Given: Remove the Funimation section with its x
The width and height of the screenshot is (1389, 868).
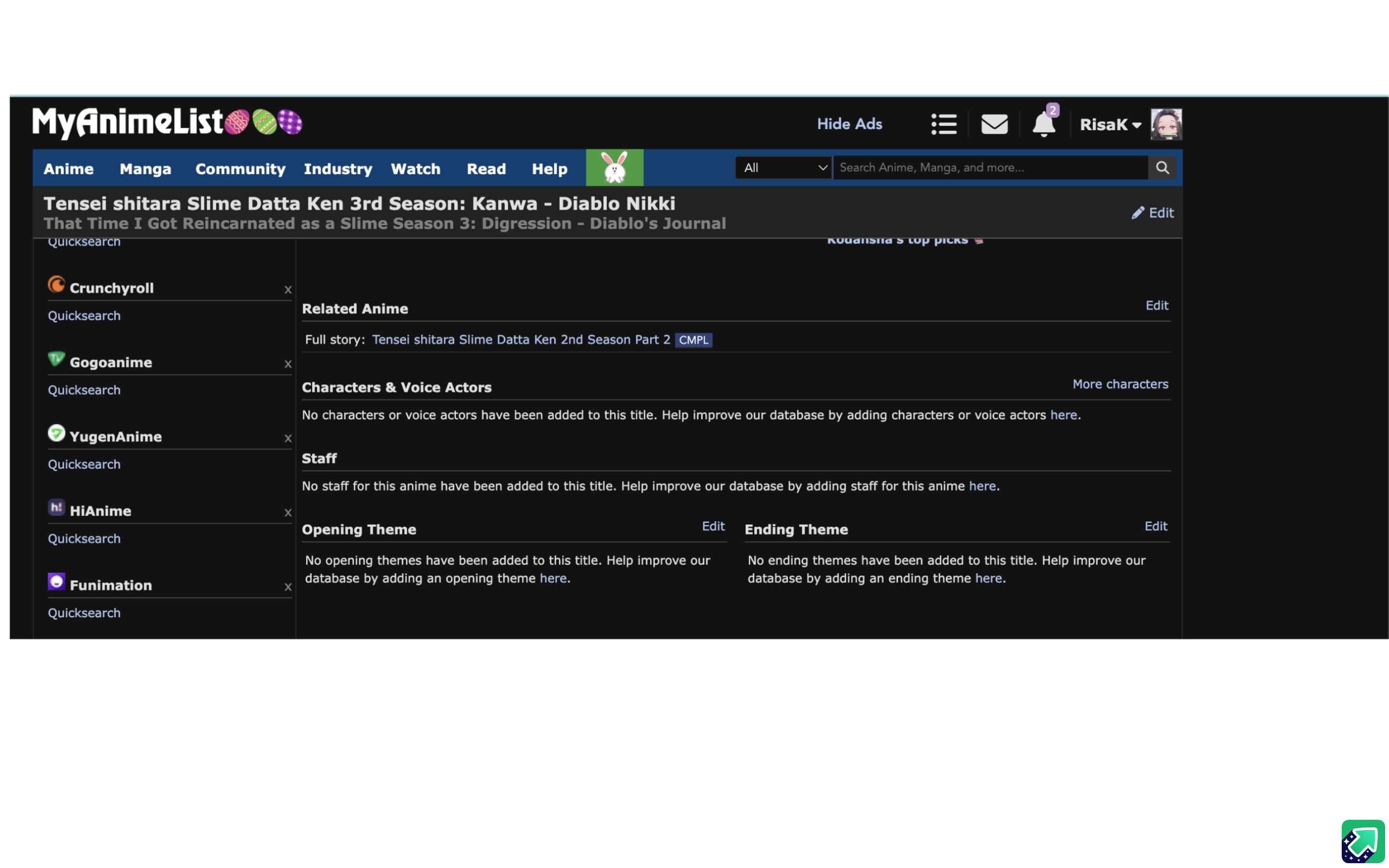Looking at the screenshot, I should pos(288,587).
